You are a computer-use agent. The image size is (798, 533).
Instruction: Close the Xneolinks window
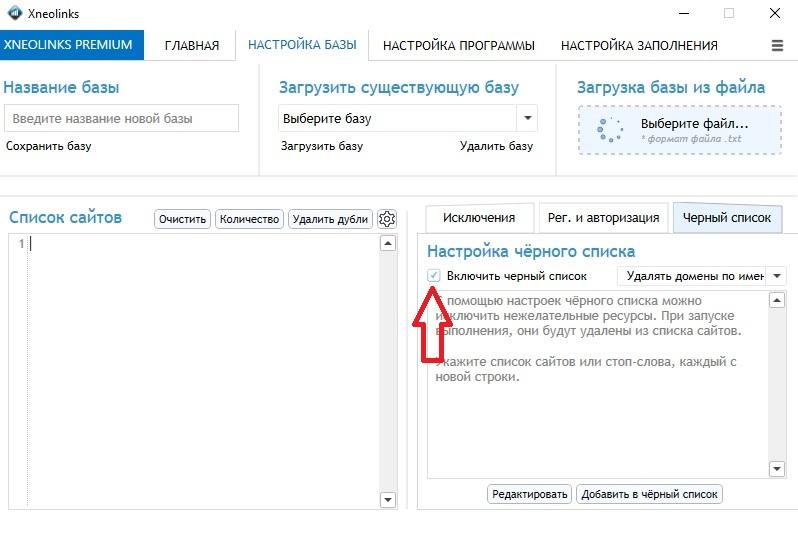[x=775, y=13]
